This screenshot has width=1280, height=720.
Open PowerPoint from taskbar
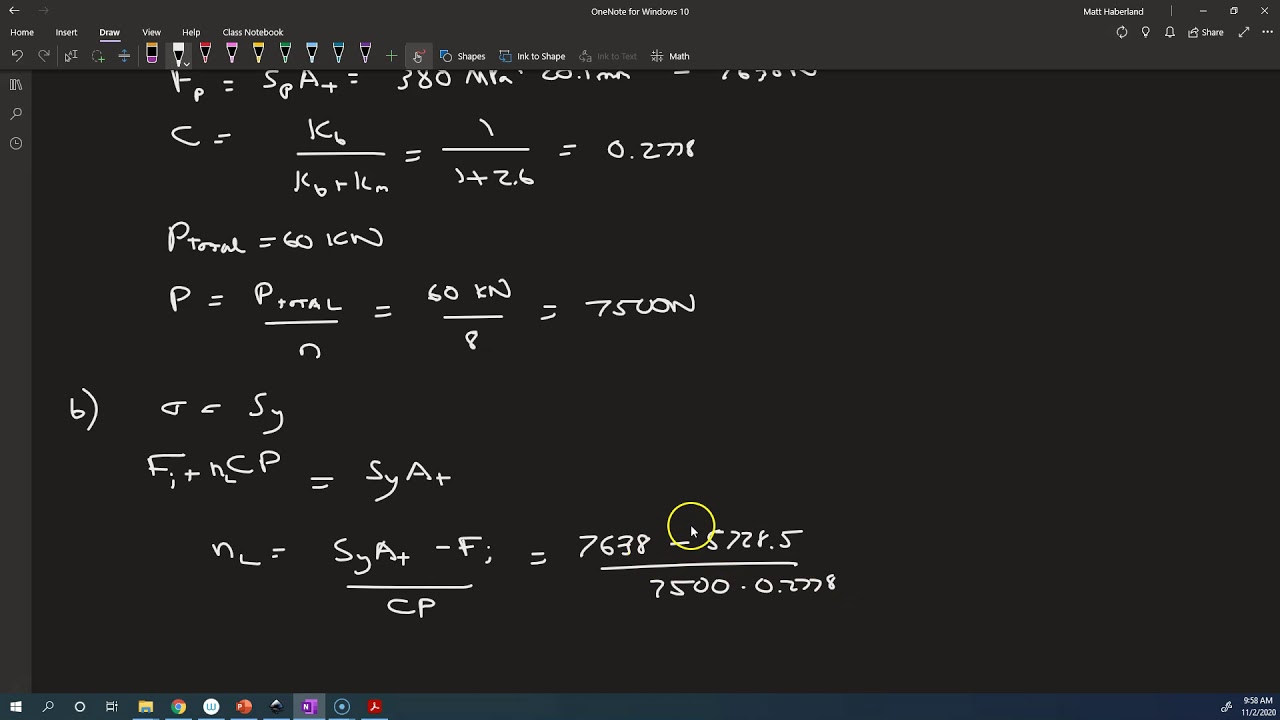point(244,707)
